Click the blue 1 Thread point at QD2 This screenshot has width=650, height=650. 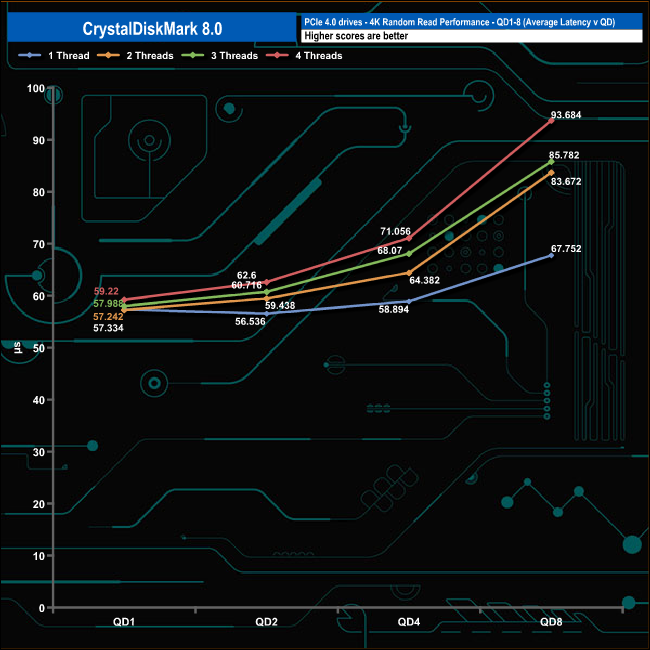click(x=267, y=314)
